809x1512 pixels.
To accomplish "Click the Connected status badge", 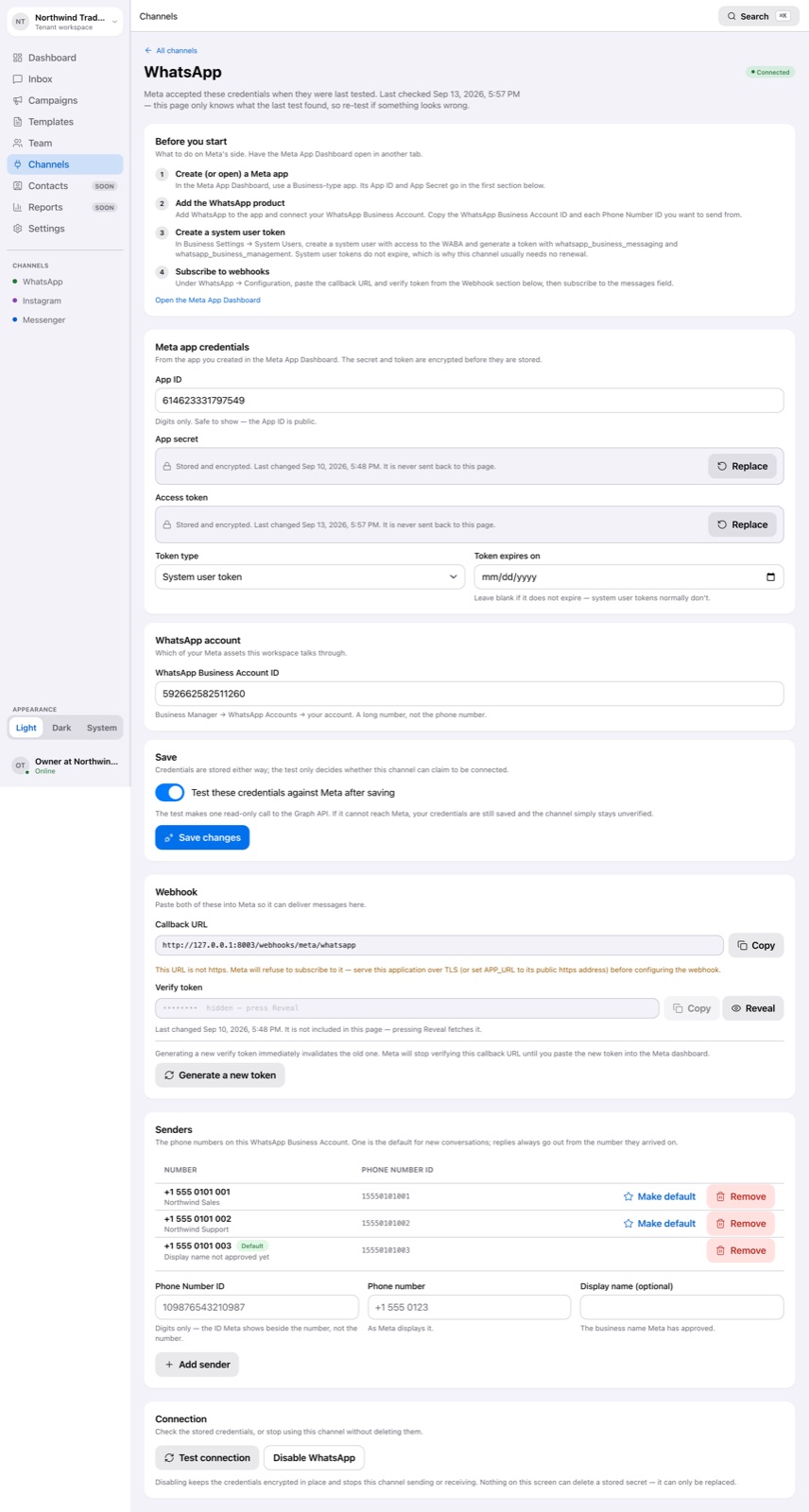I will tap(770, 72).
